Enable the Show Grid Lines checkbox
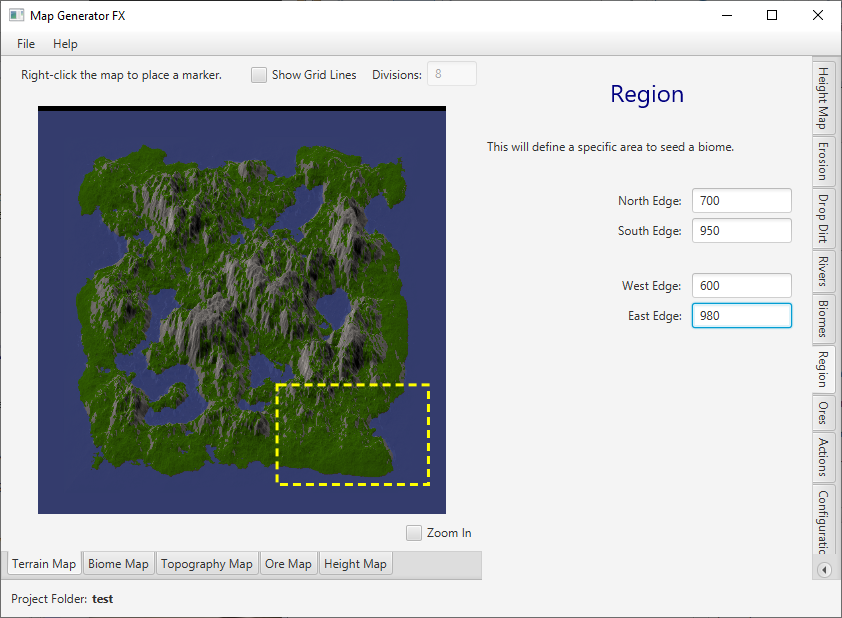 (x=259, y=75)
